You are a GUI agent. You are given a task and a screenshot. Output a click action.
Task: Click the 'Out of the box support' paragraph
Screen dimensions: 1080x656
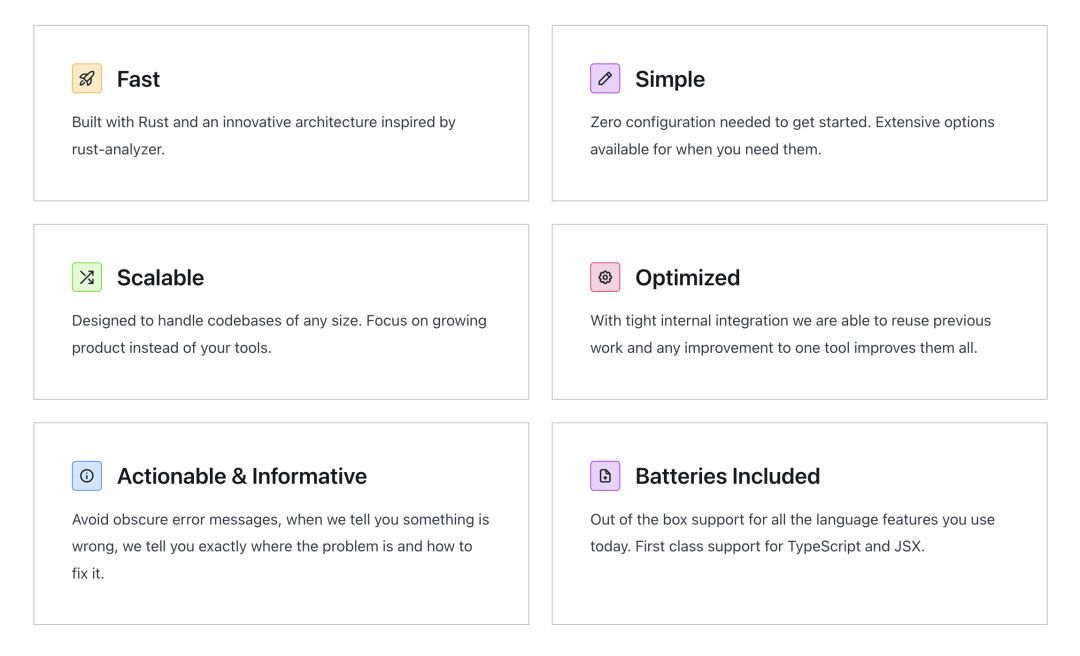(792, 533)
